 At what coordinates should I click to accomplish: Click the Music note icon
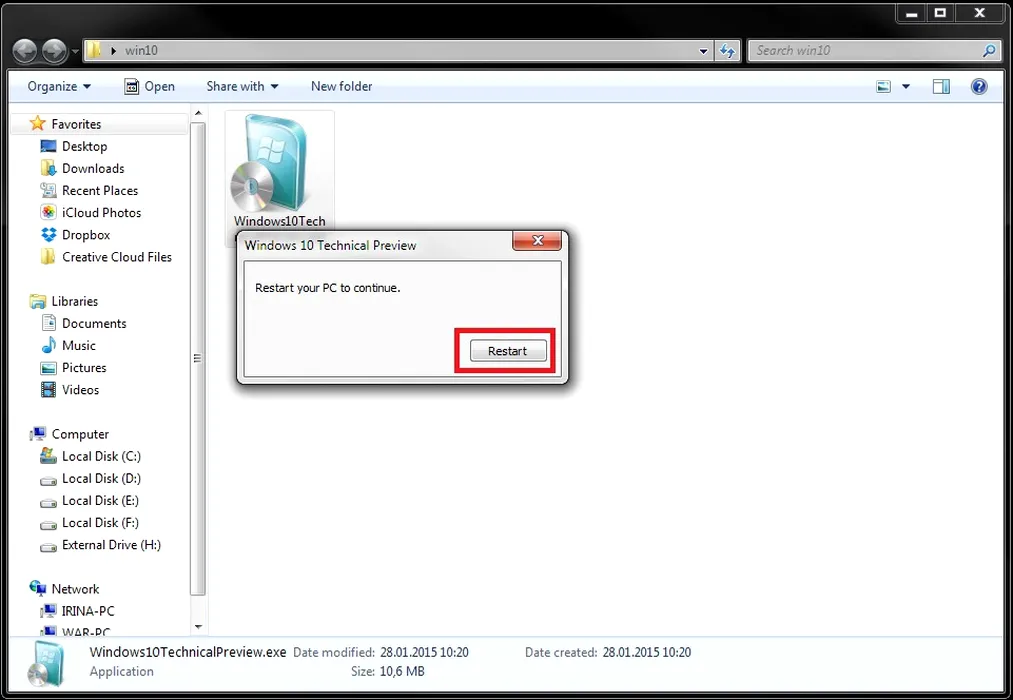click(48, 345)
